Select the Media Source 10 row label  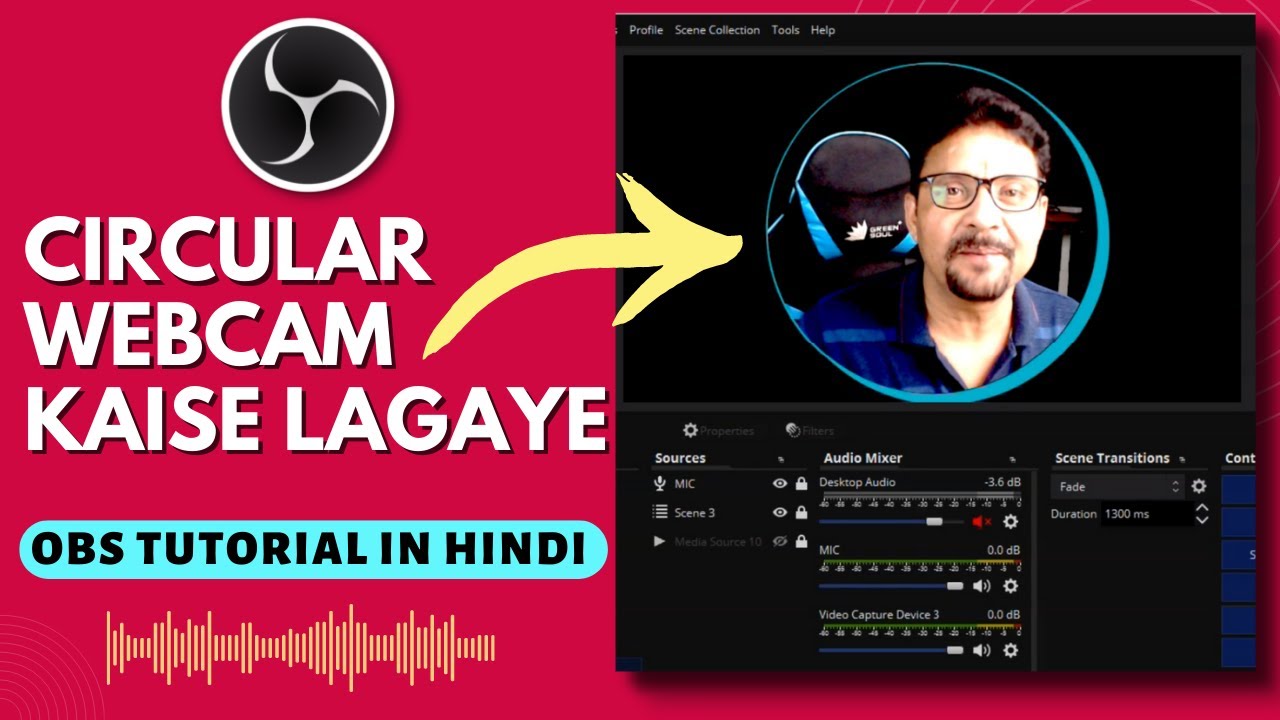(718, 541)
